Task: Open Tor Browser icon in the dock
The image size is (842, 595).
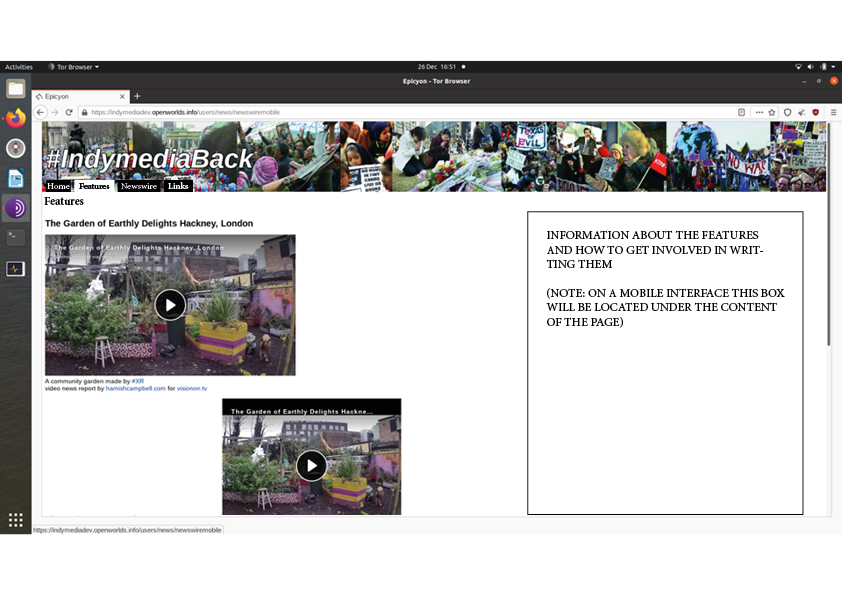Action: [15, 208]
